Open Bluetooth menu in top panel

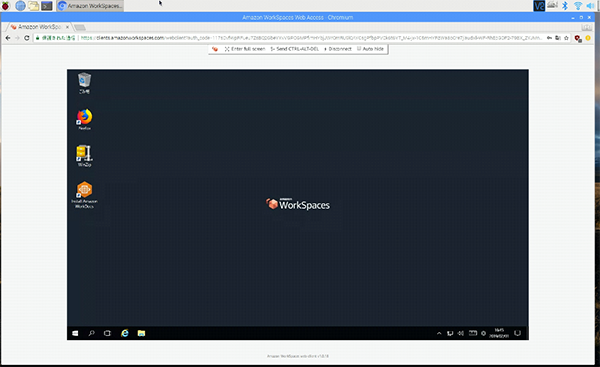(x=565, y=6)
